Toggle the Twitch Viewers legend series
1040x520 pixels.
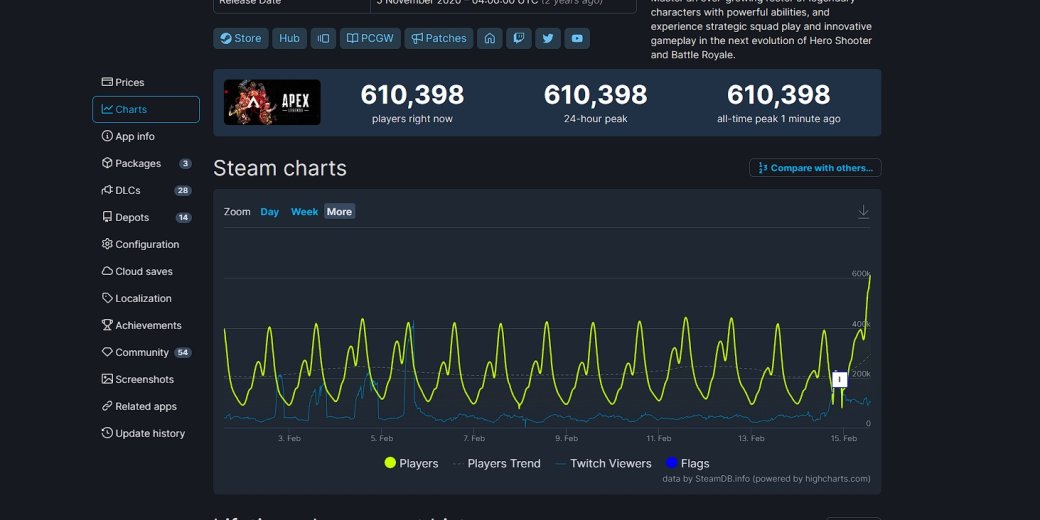click(603, 464)
